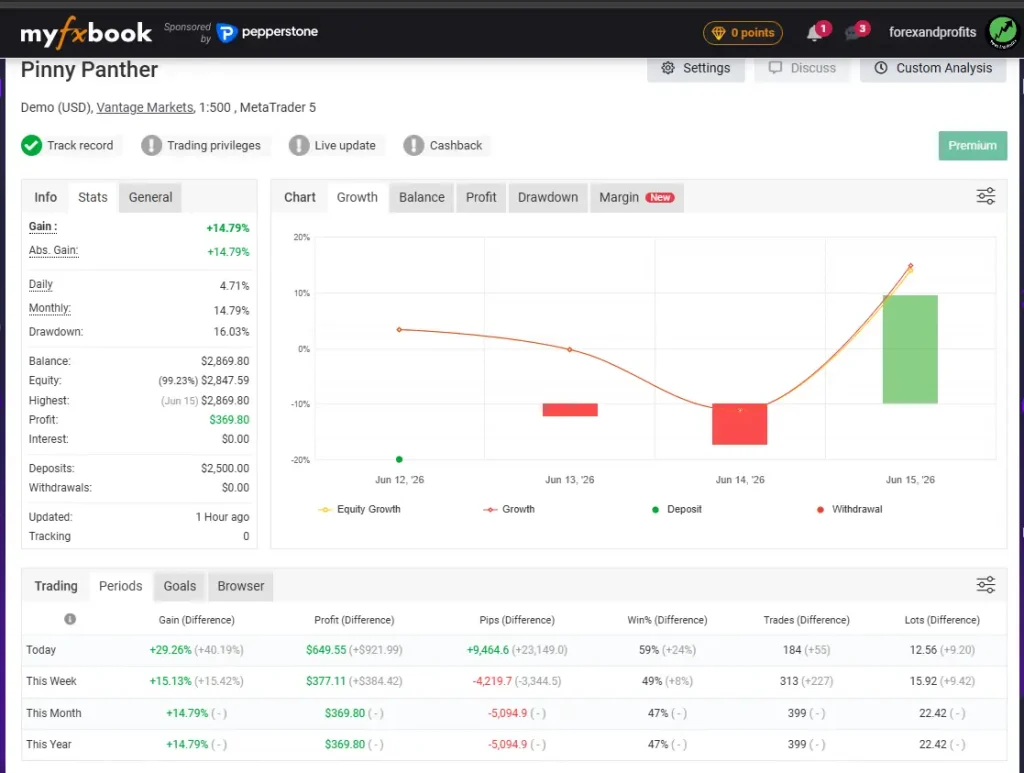
Task: Click the Trading privileges warning icon
Action: 152,146
